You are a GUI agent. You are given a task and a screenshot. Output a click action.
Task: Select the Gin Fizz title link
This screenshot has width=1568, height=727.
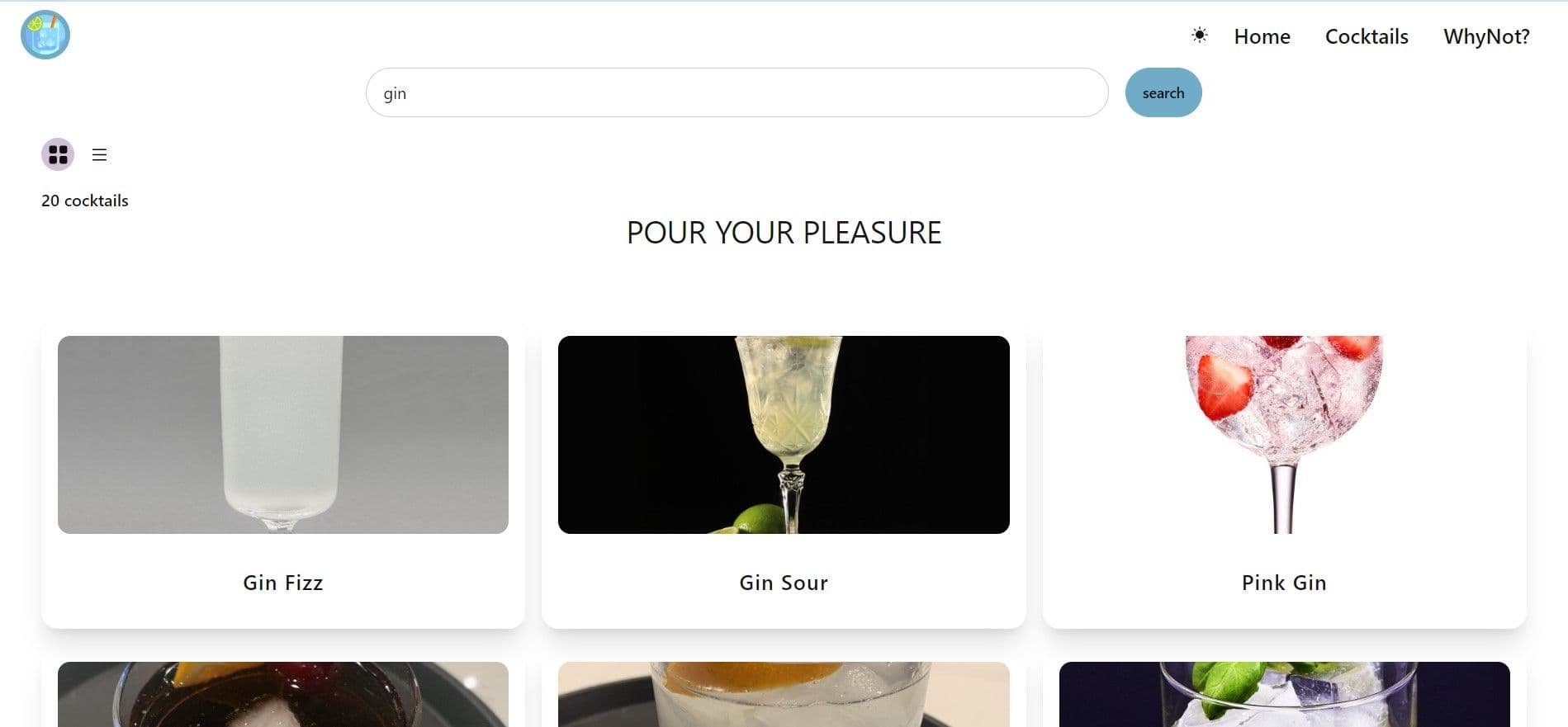click(x=283, y=583)
